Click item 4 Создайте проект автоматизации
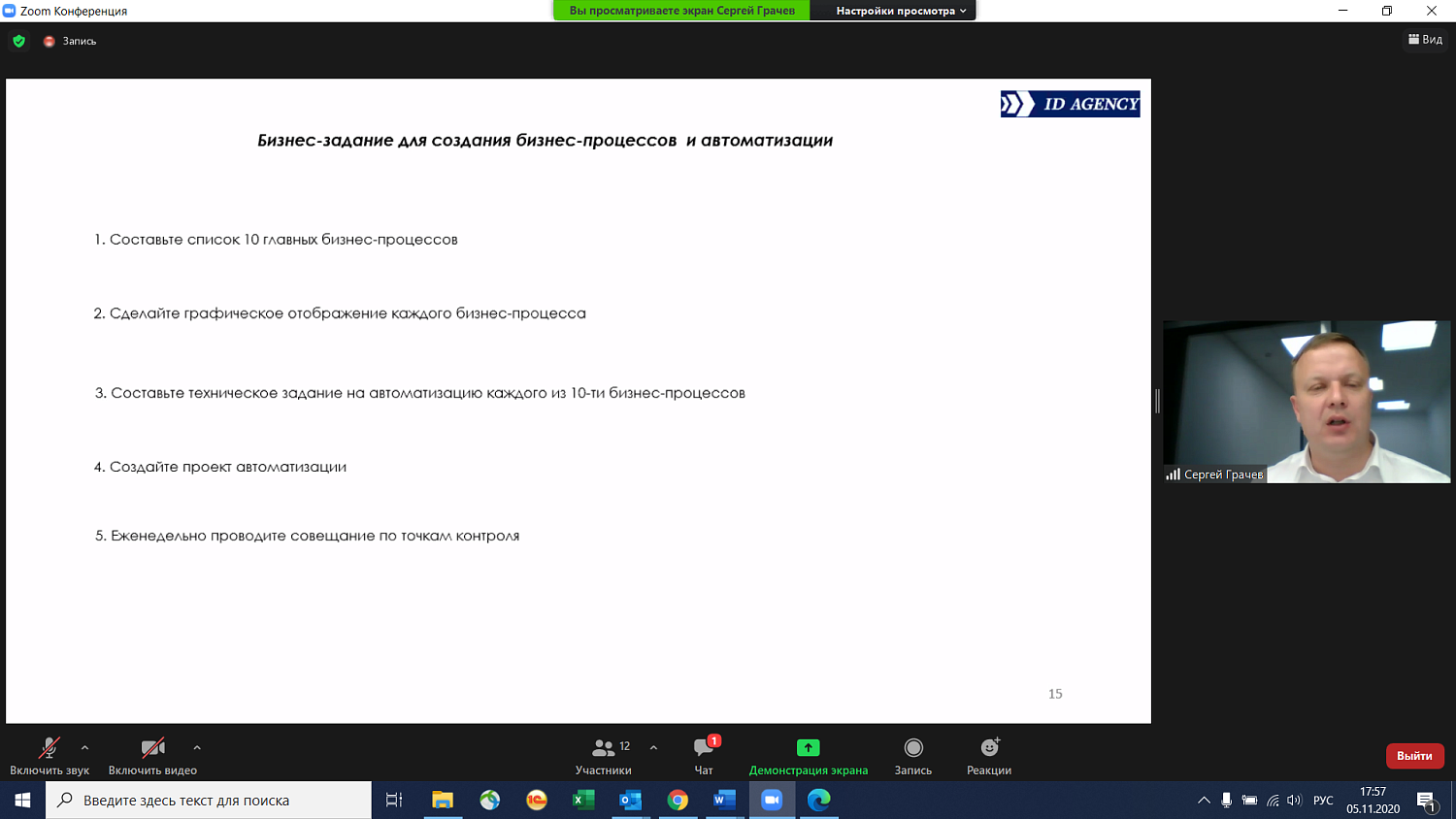This screenshot has width=1456, height=819. tap(220, 467)
